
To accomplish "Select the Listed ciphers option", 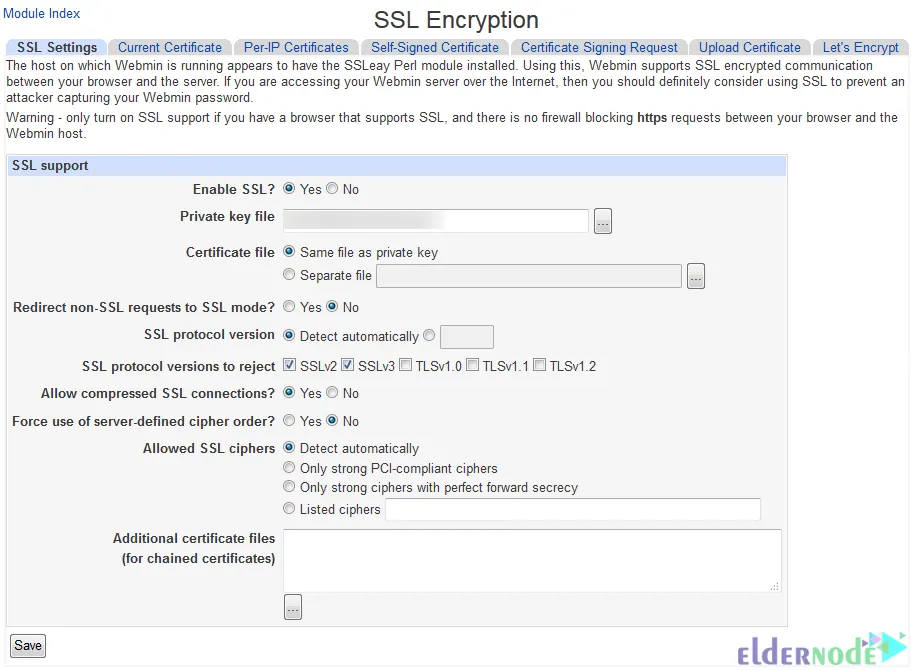I will 289,508.
